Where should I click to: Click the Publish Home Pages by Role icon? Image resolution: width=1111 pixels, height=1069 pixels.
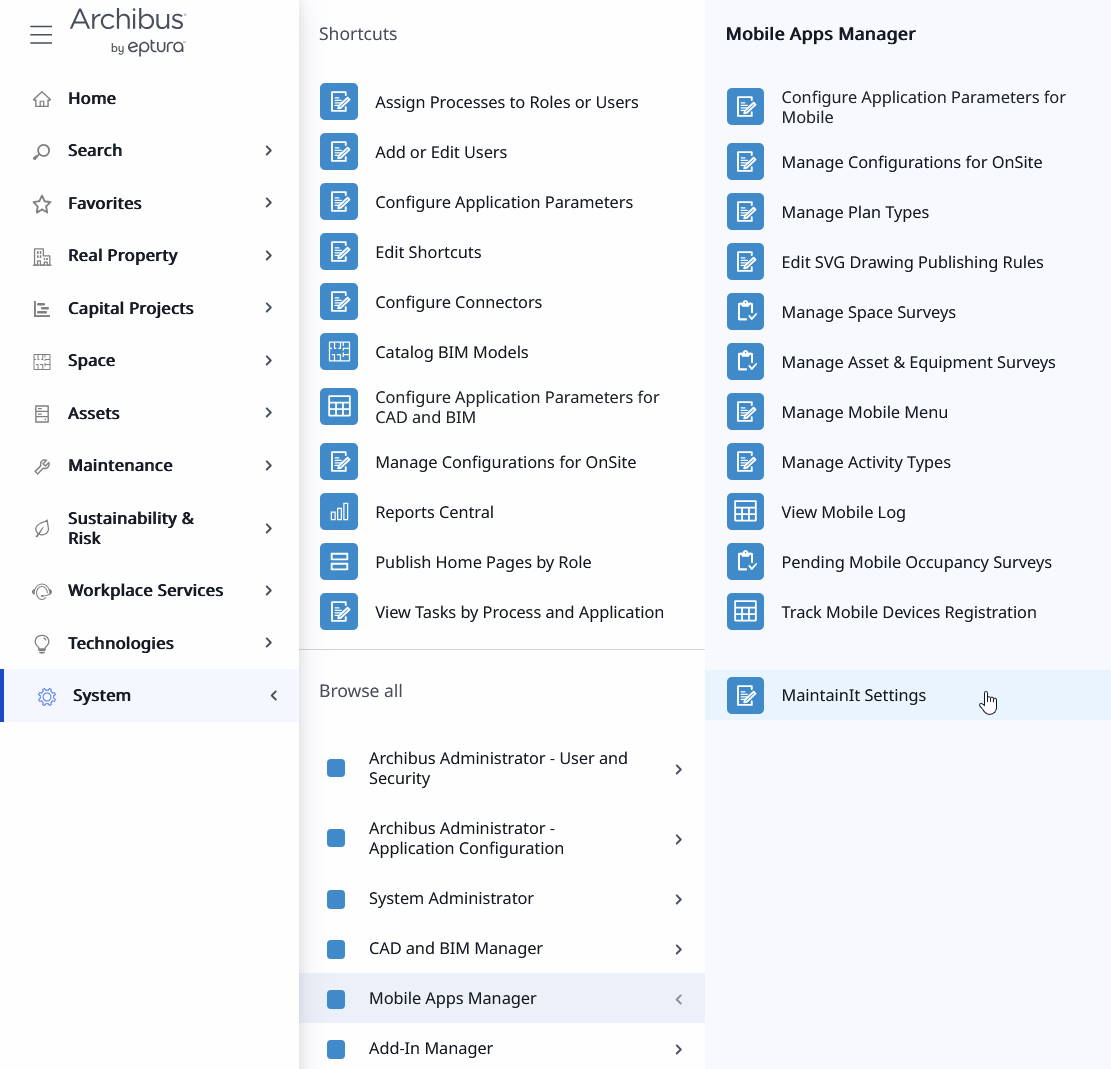[x=339, y=562]
